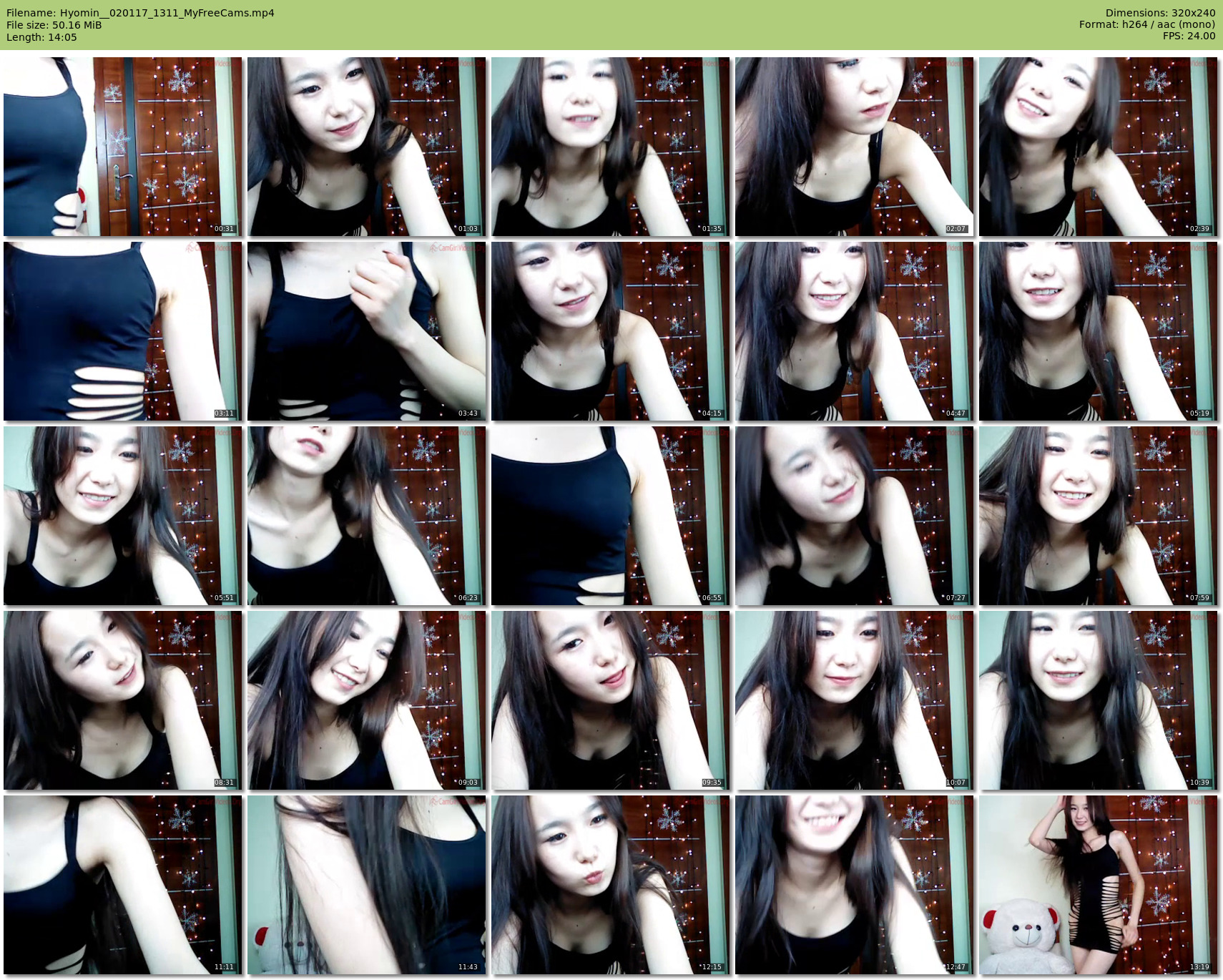This screenshot has width=1223, height=980.
Task: Click the FPS 24.00 label
Action: click(1189, 36)
